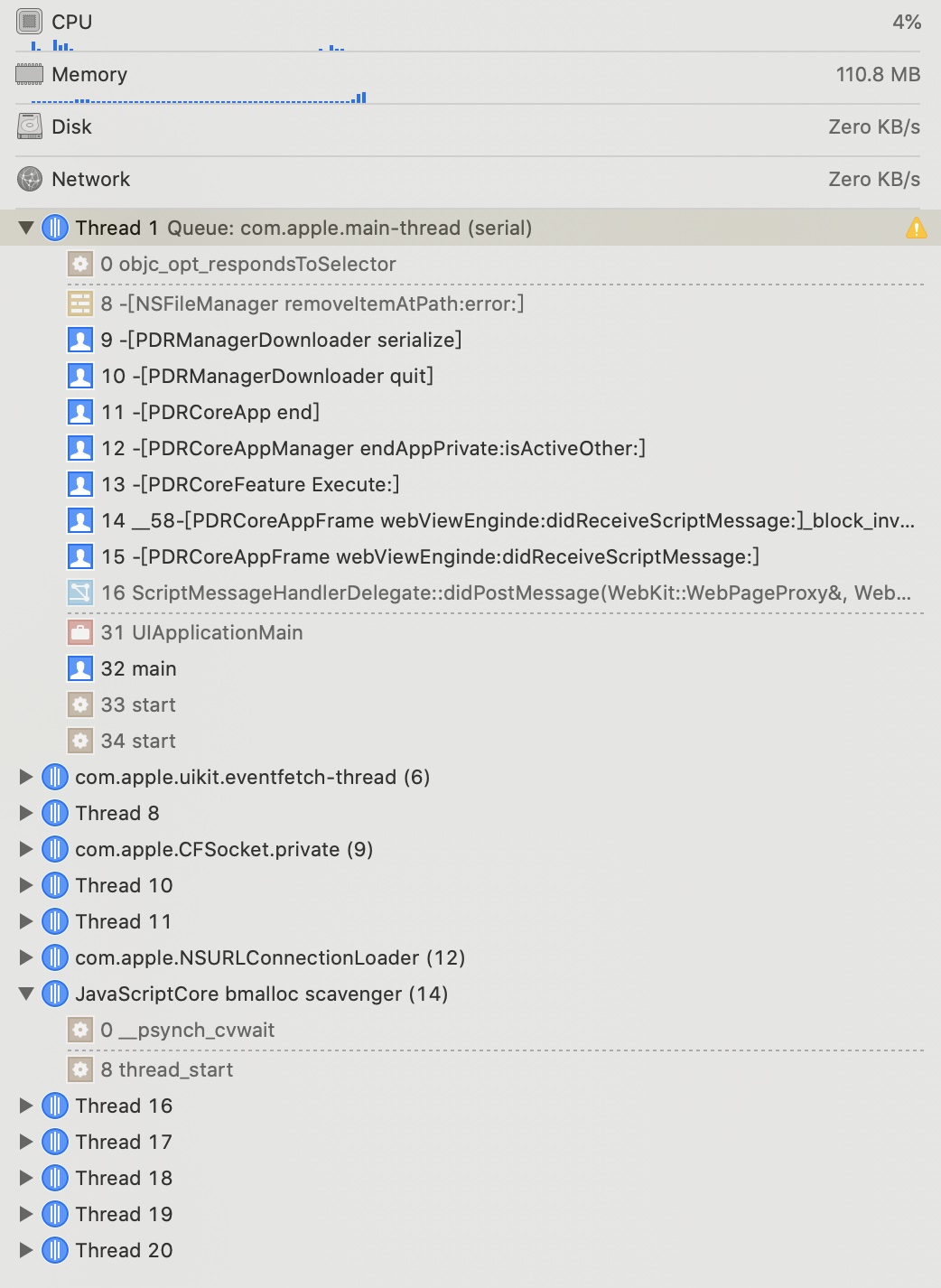Image resolution: width=941 pixels, height=1288 pixels.
Task: Select frame '12 -[PDRCoreAppManager endAppPrivate:isActiveOther:]'
Action: 373,448
